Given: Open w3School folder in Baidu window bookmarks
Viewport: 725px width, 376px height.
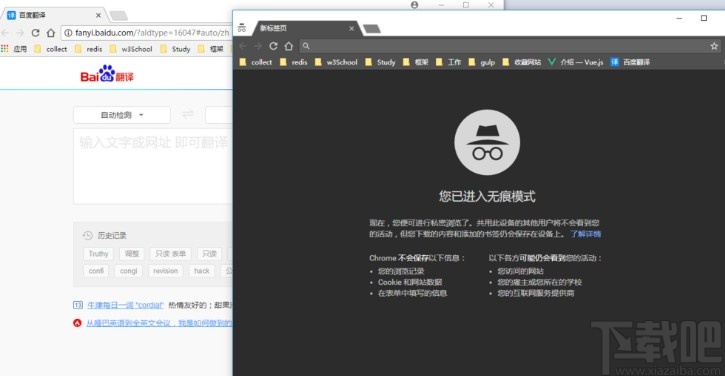Looking at the screenshot, I should 131,49.
